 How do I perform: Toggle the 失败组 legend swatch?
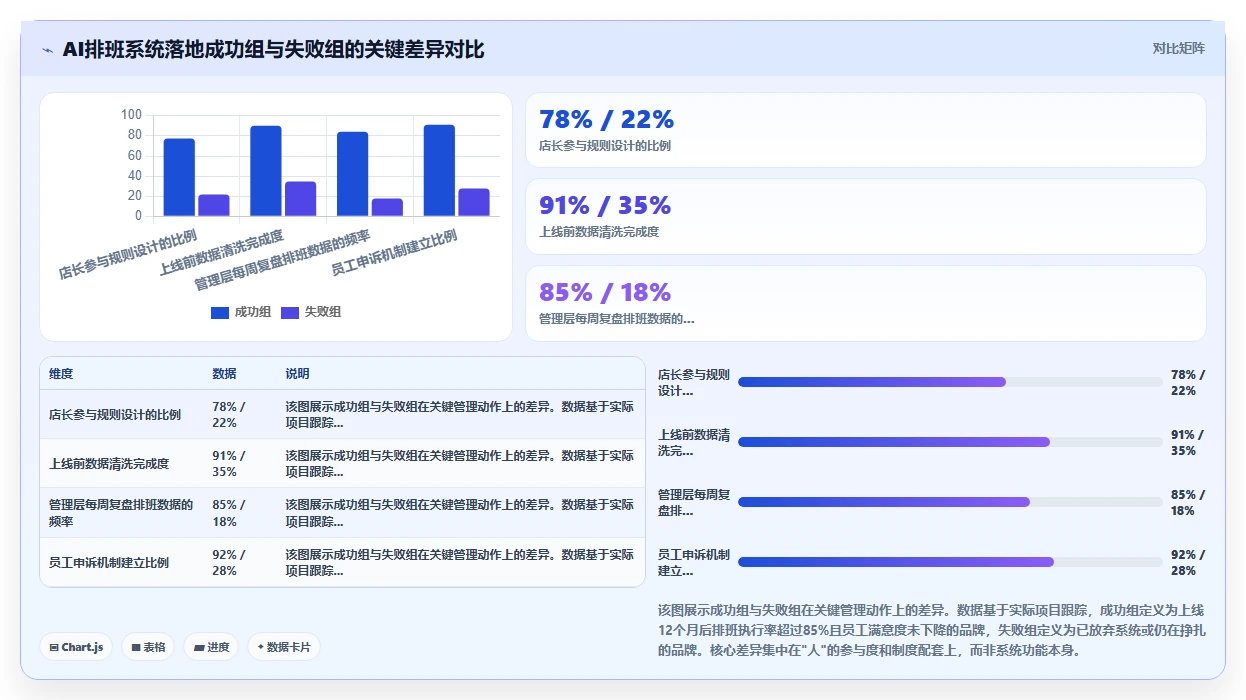tap(290, 312)
